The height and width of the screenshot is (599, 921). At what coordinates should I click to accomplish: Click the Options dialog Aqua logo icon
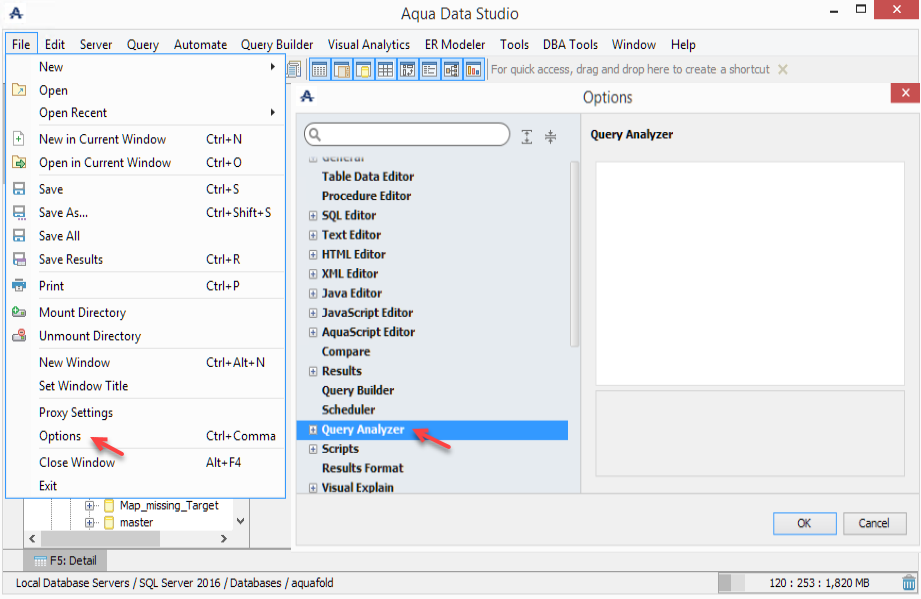(x=307, y=96)
